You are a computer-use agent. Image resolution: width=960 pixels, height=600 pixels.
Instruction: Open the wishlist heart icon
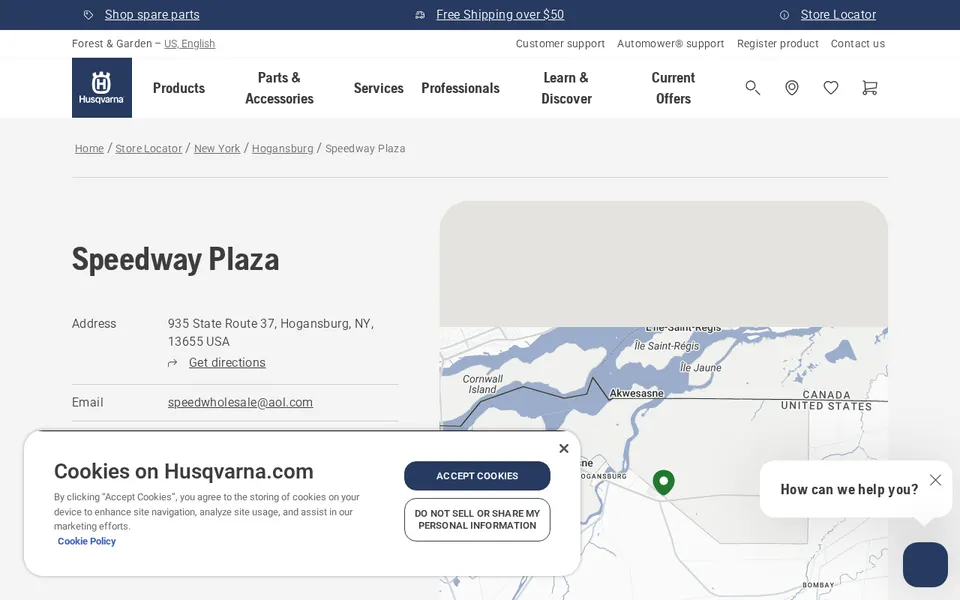(x=831, y=88)
